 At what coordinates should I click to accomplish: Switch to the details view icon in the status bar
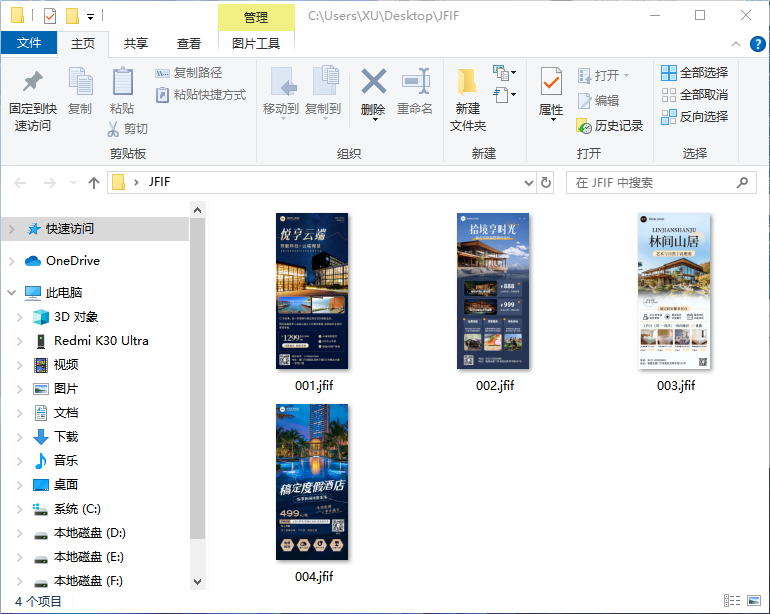732,600
